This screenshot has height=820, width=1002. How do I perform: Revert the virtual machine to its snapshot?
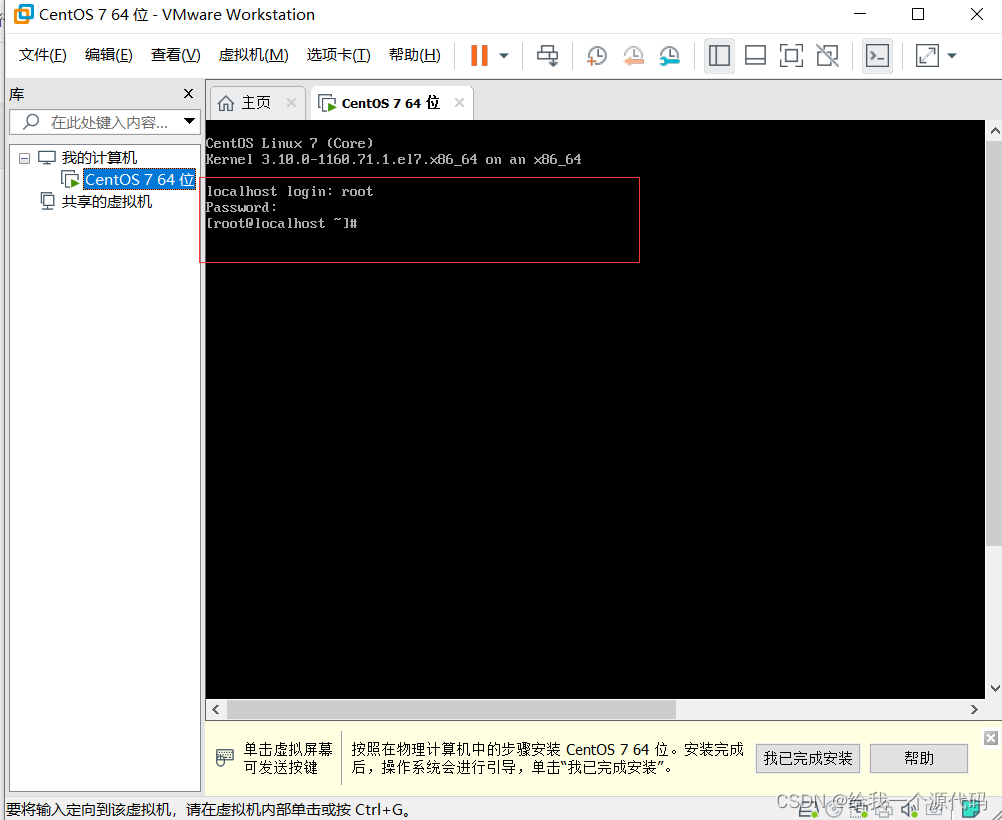point(633,56)
